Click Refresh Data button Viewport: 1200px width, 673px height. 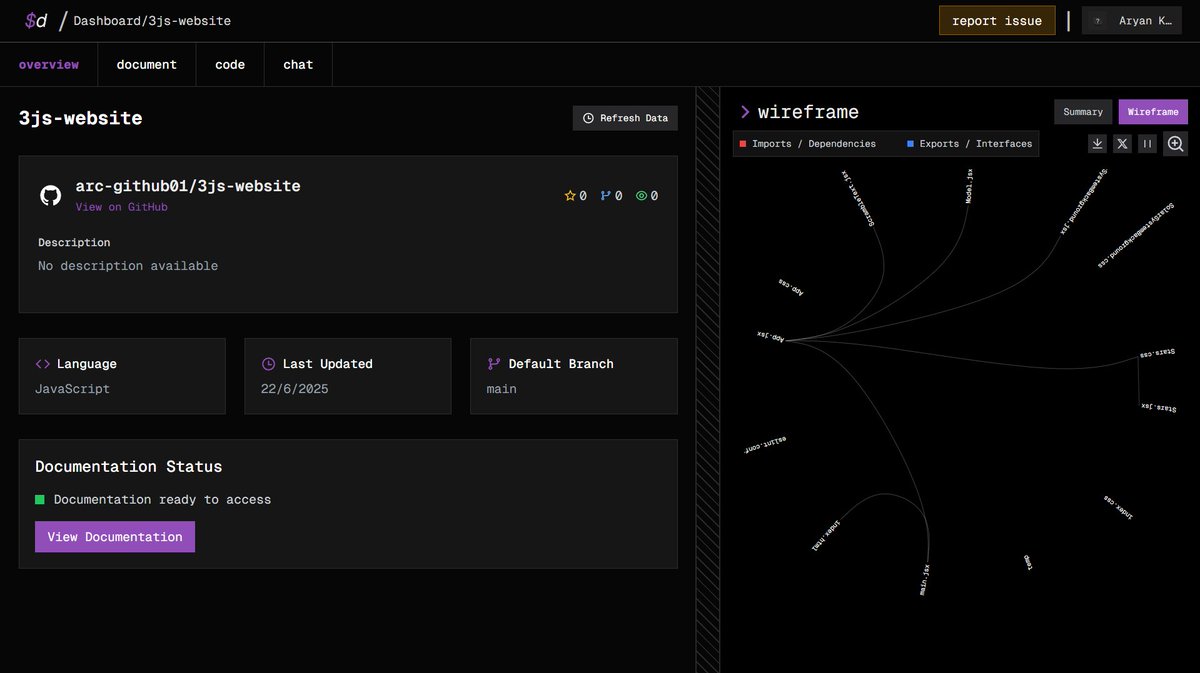pyautogui.click(x=625, y=118)
